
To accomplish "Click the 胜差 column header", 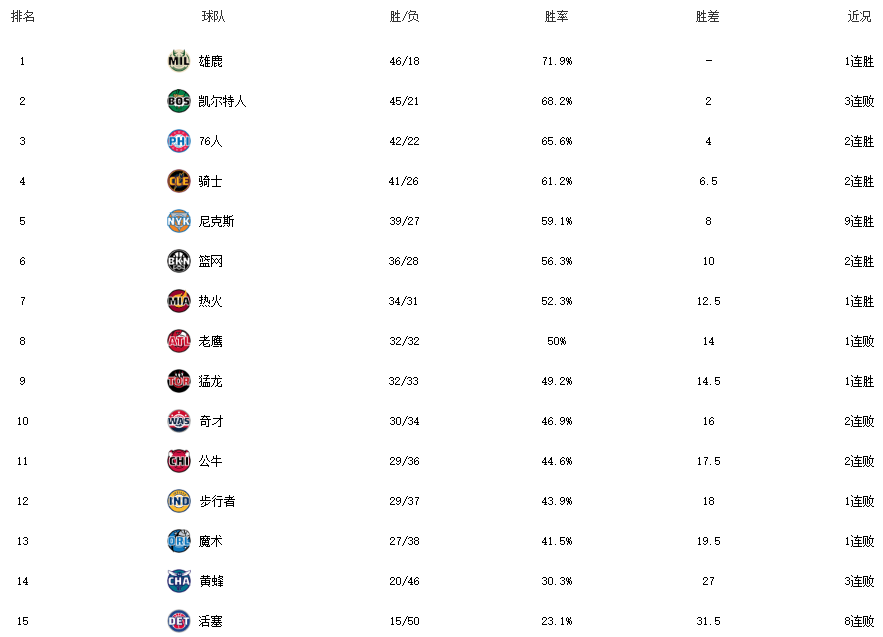I will (708, 17).
